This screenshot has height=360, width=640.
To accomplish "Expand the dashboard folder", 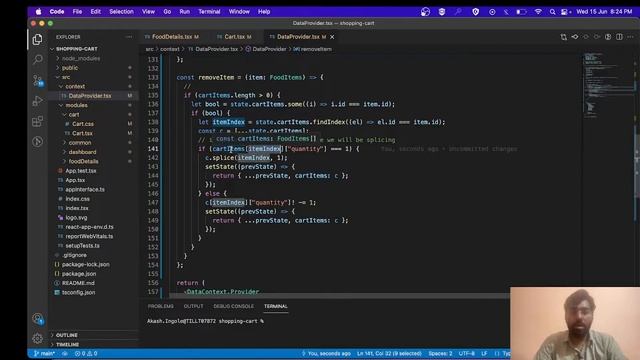I will click(x=82, y=152).
